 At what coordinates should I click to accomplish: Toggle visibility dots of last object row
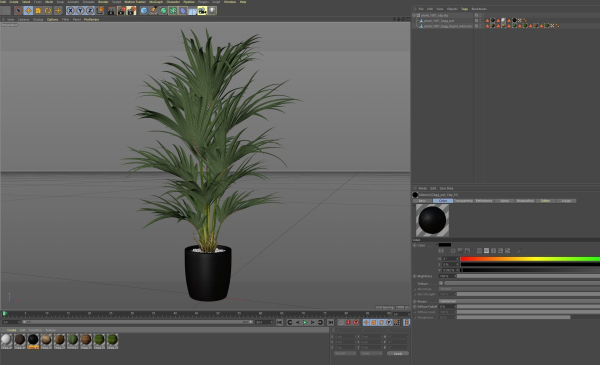480,26
